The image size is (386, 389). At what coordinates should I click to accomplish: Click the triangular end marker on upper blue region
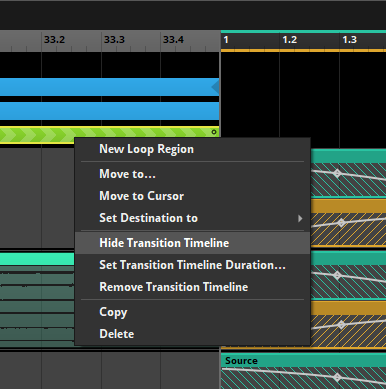pyautogui.click(x=215, y=87)
